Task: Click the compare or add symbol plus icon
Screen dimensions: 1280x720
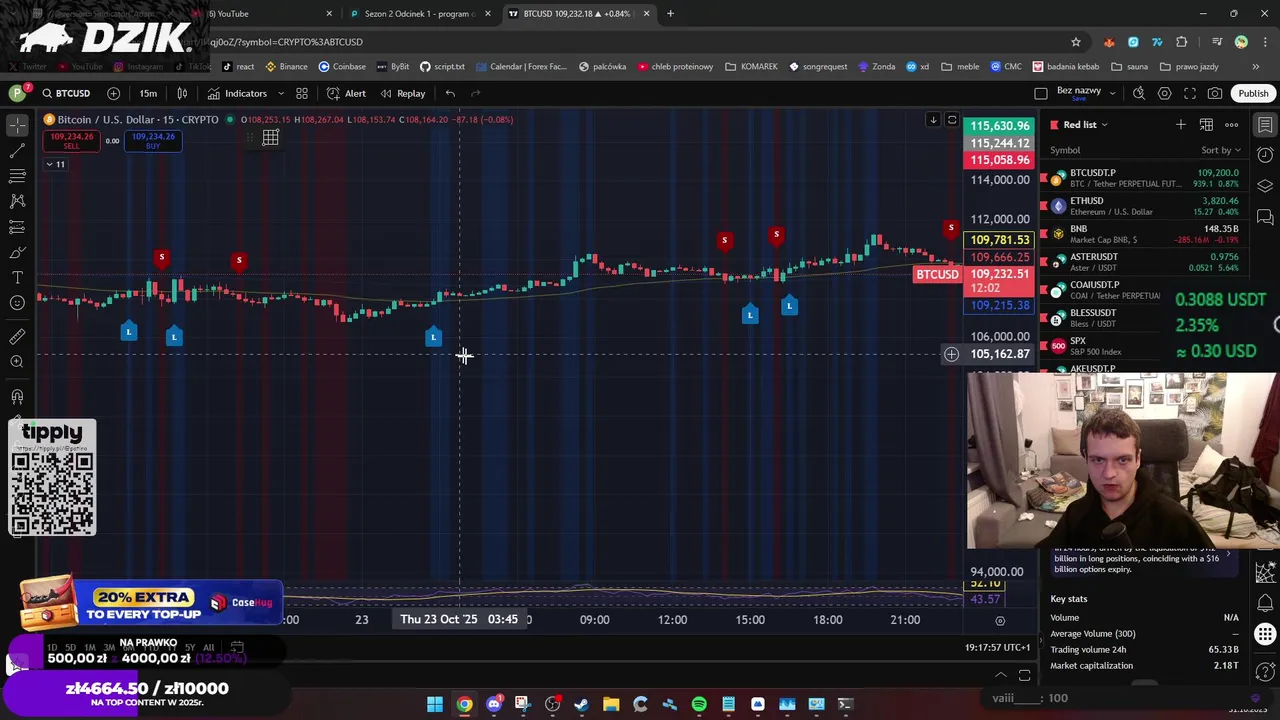Action: click(x=113, y=93)
